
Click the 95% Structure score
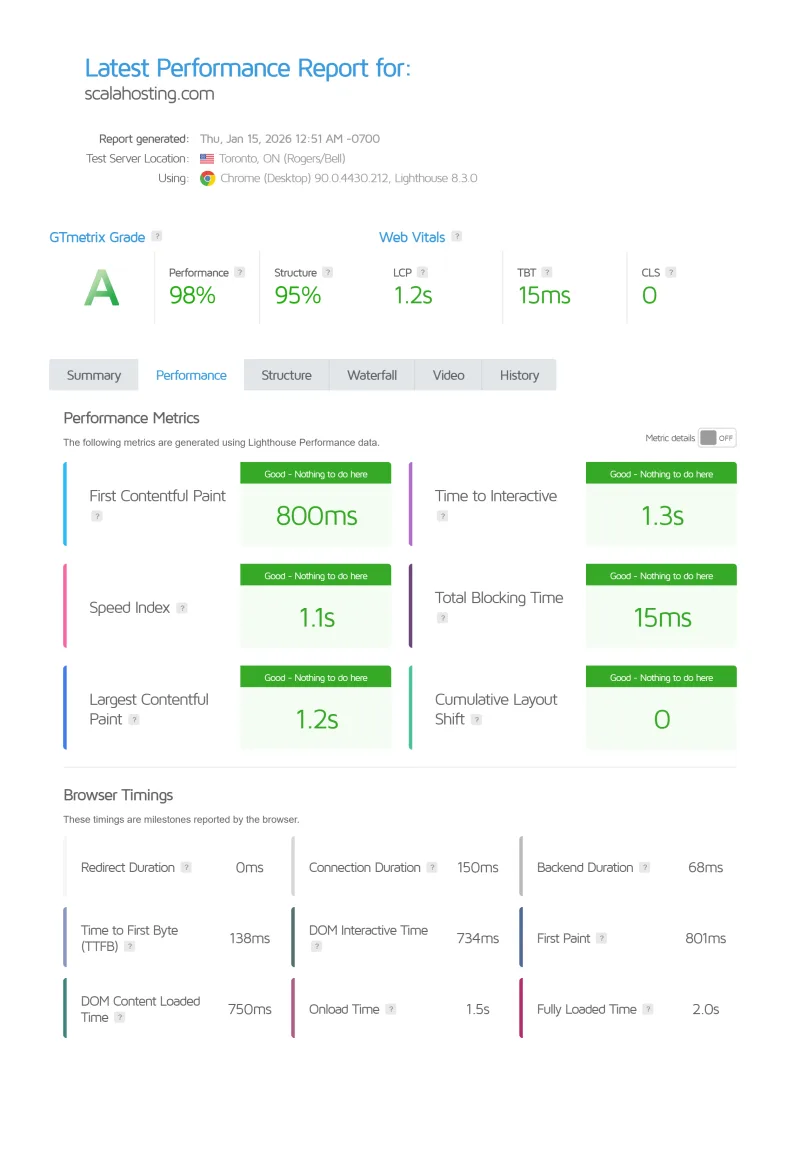[298, 296]
